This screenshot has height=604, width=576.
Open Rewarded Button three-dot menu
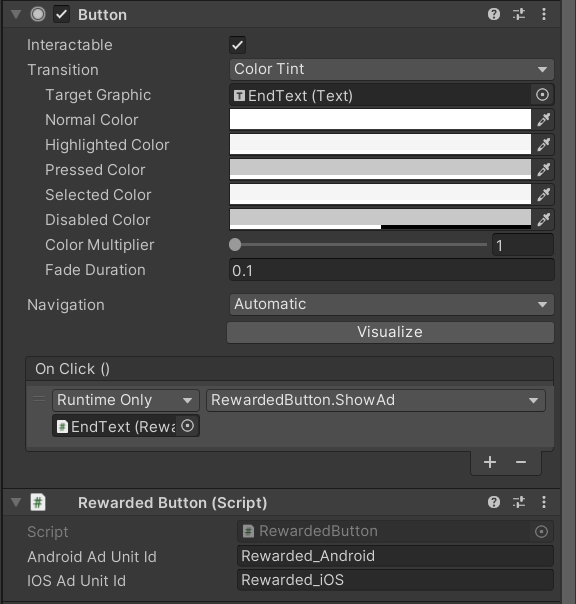point(544,502)
